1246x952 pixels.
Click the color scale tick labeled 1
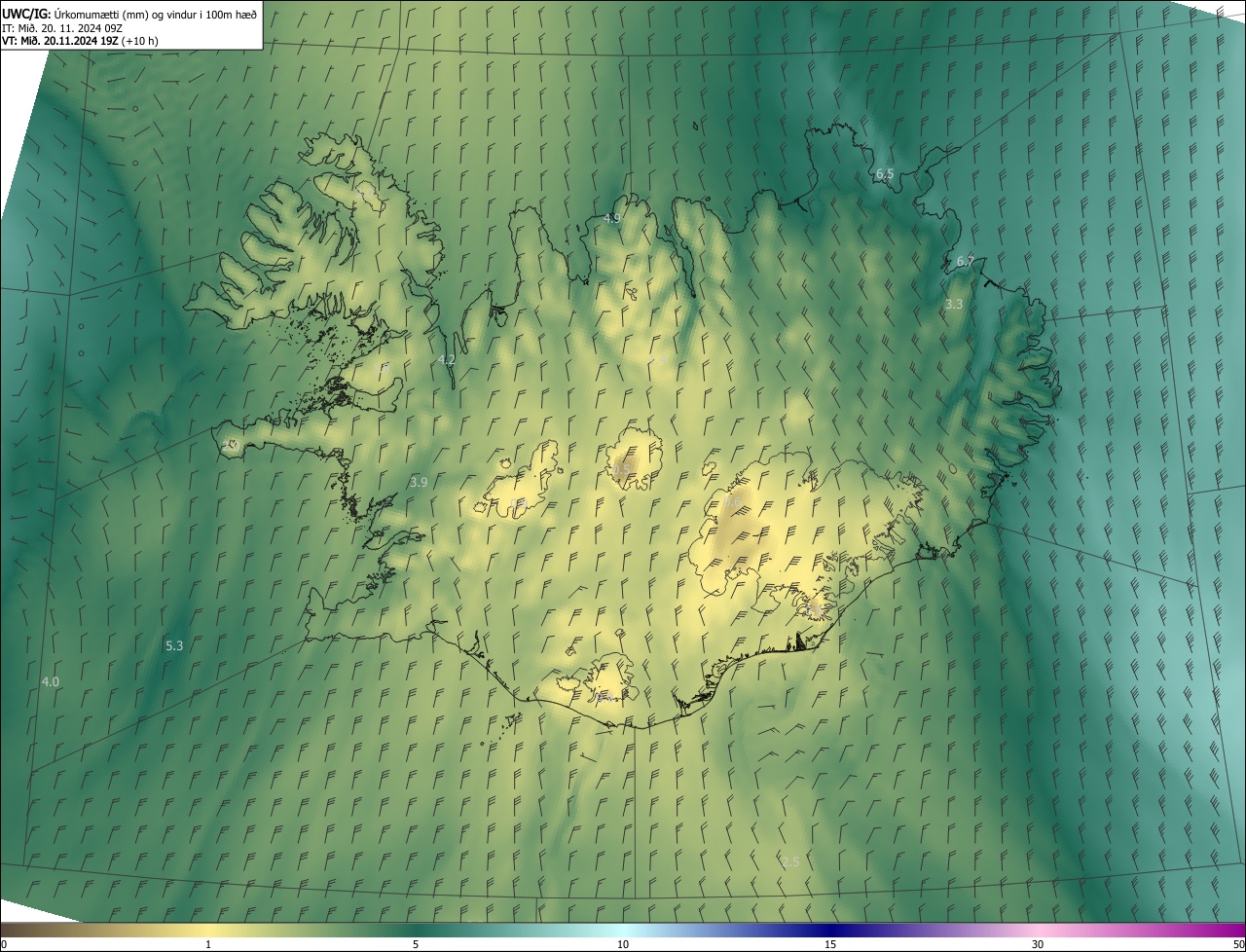(208, 944)
